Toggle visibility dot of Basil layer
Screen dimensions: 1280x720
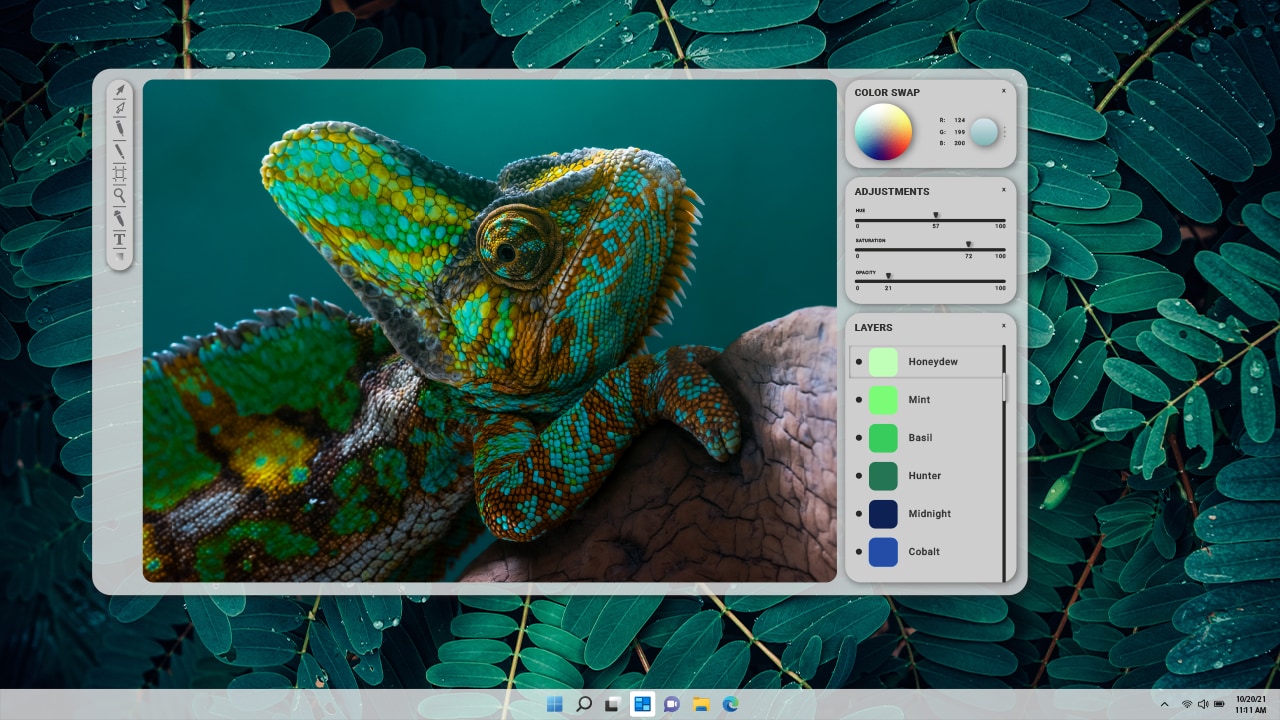pyautogui.click(x=859, y=438)
